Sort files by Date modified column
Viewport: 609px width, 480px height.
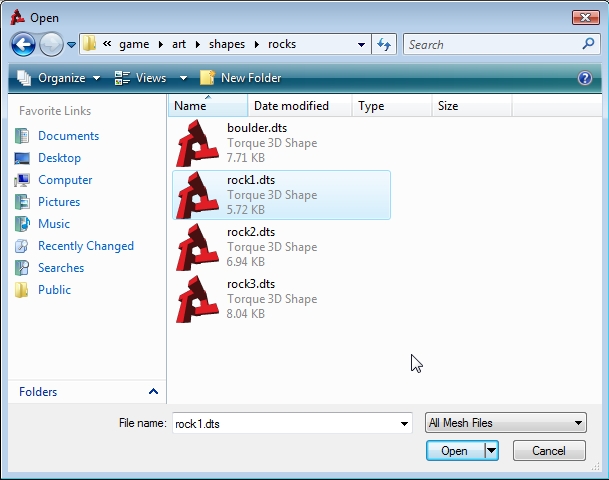point(290,106)
